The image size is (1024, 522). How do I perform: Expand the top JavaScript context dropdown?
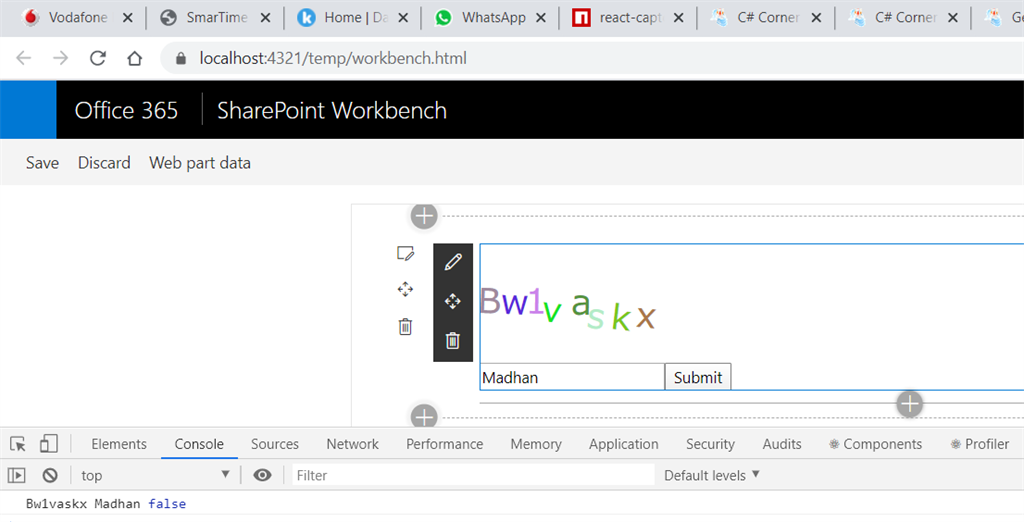[155, 476]
